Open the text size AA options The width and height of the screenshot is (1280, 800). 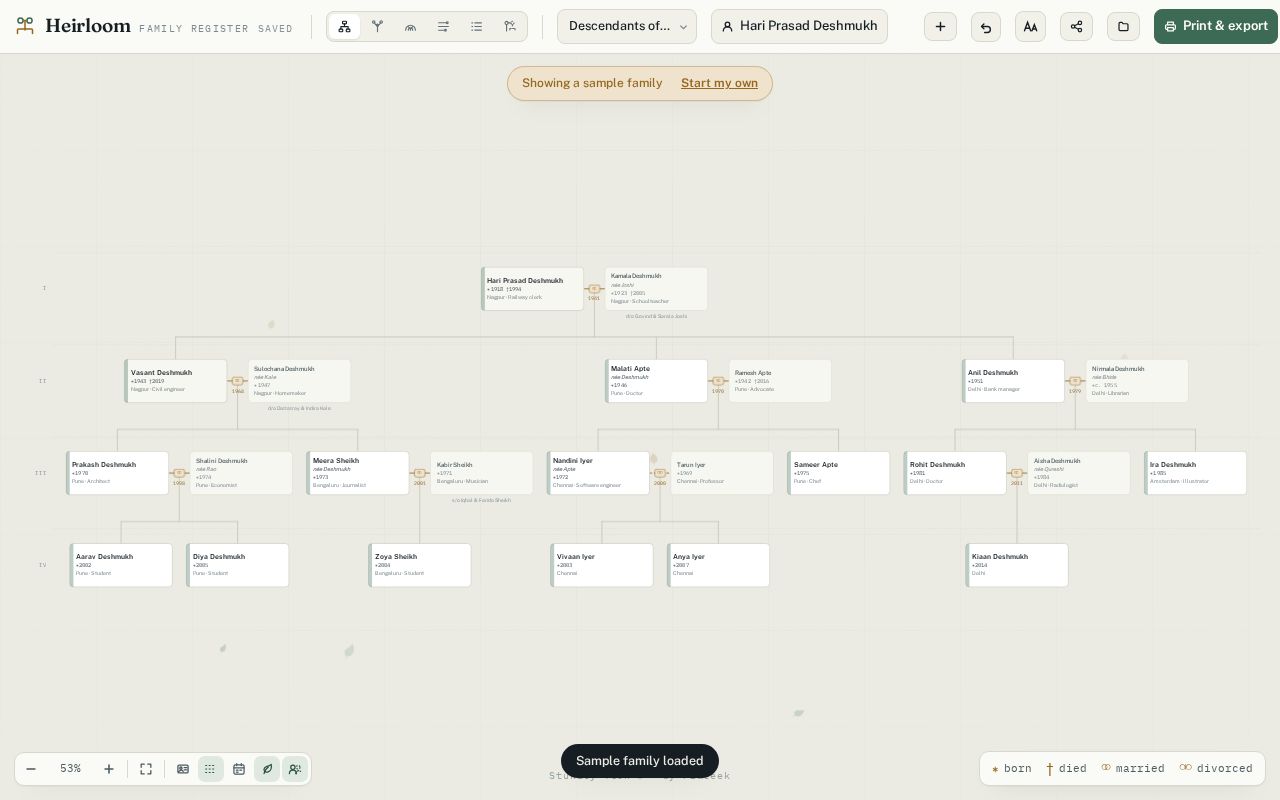point(1030,27)
